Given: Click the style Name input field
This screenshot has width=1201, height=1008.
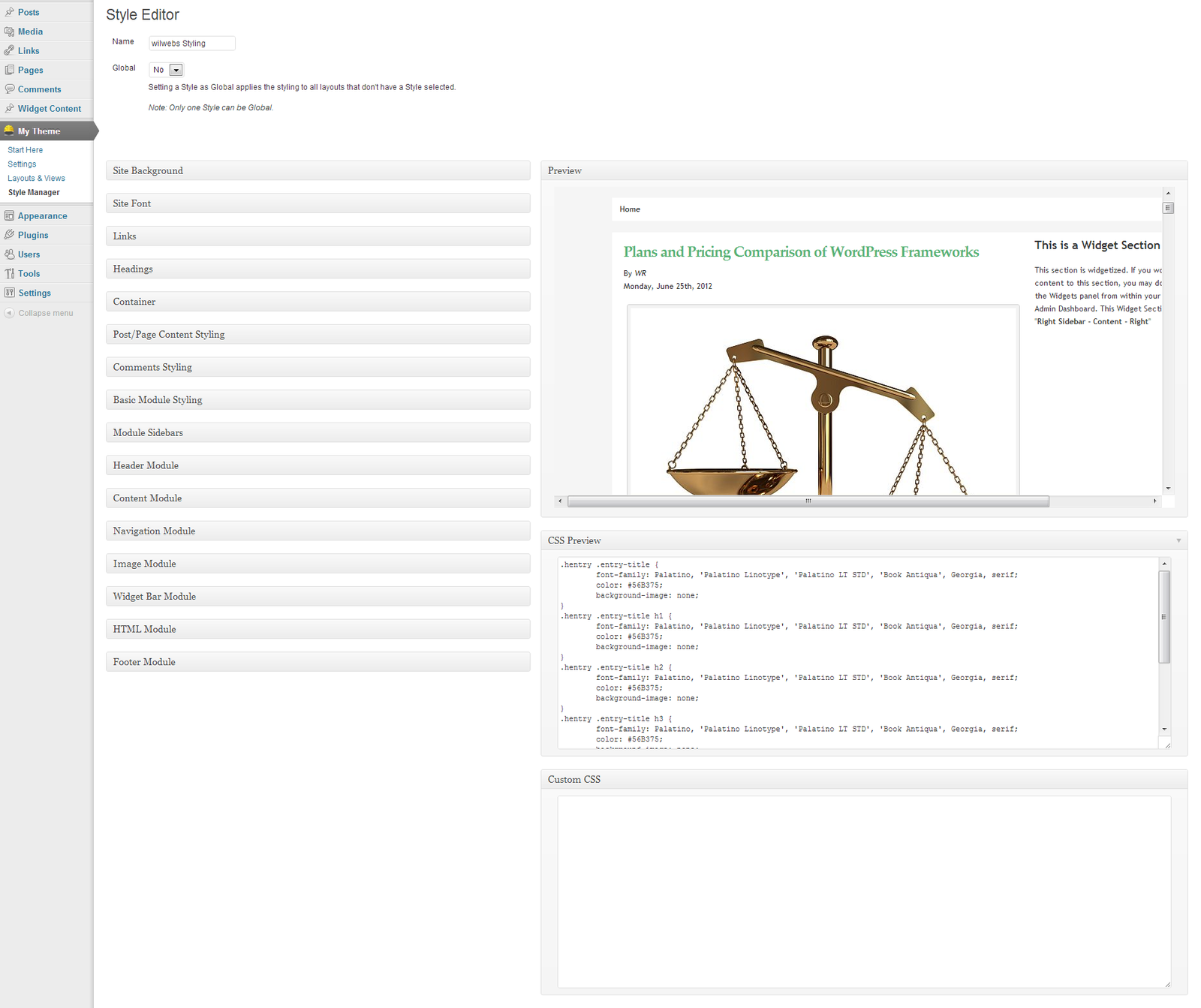Looking at the screenshot, I should [x=191, y=44].
